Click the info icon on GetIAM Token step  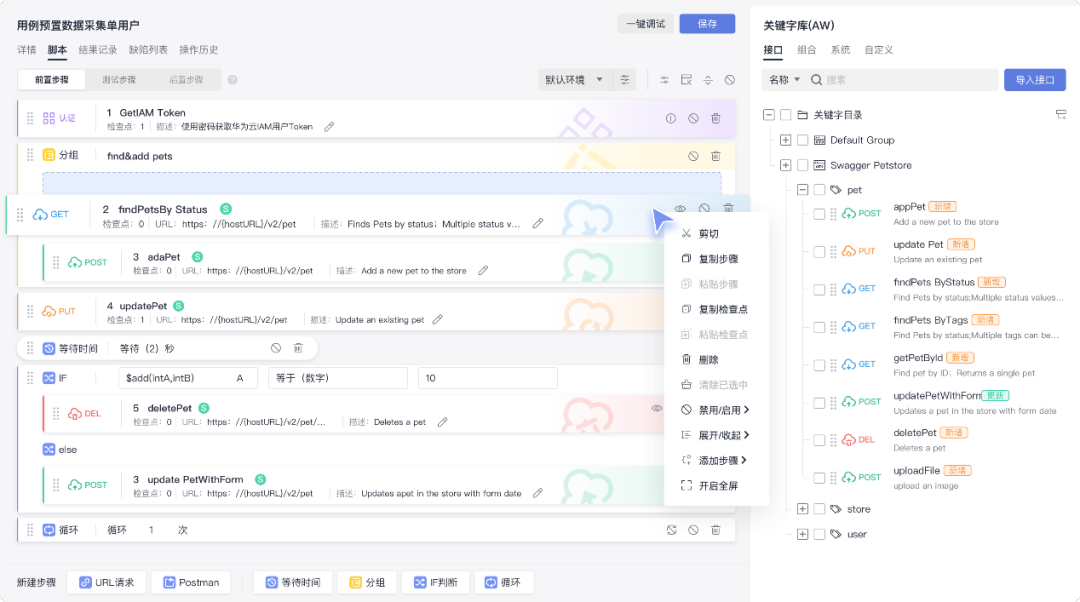[x=671, y=118]
